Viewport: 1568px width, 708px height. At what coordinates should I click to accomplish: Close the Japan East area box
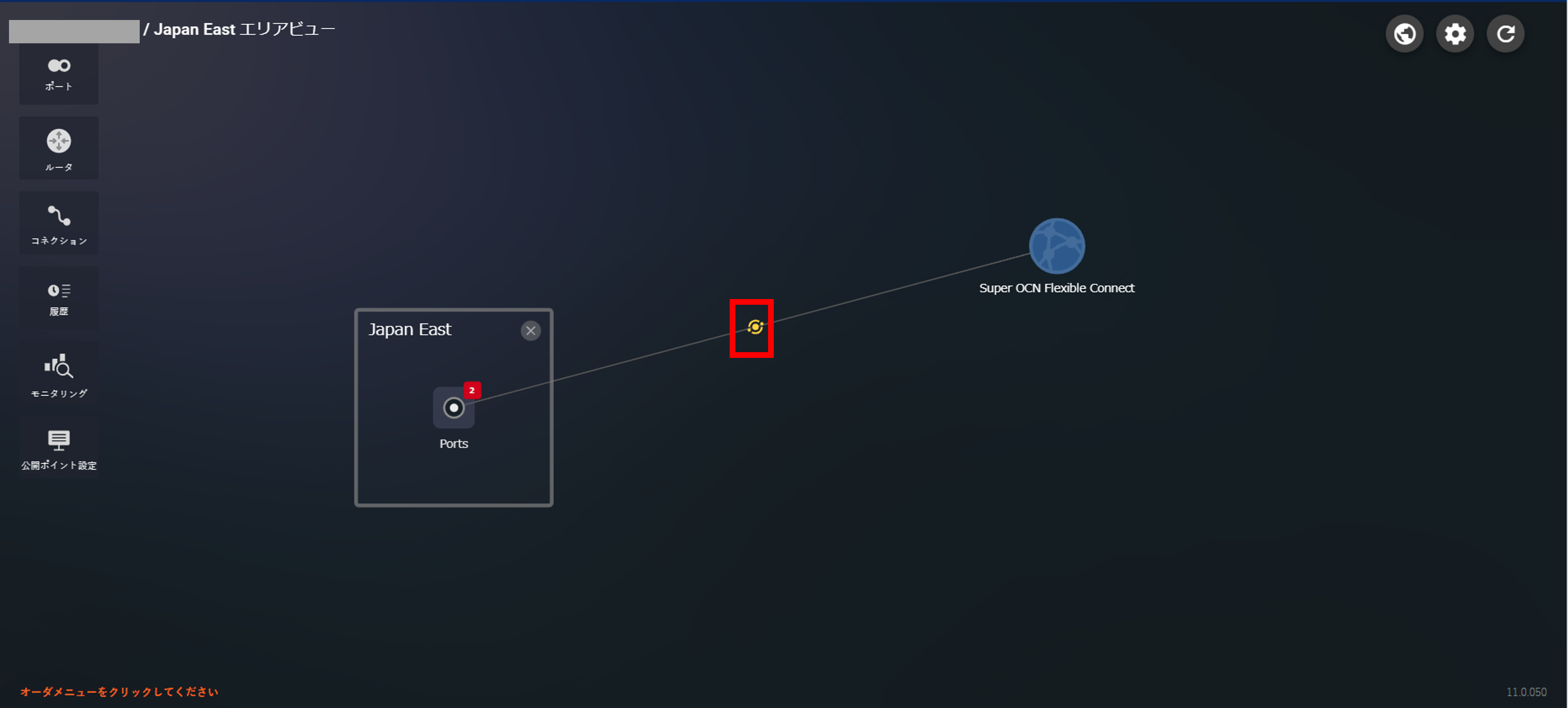530,331
